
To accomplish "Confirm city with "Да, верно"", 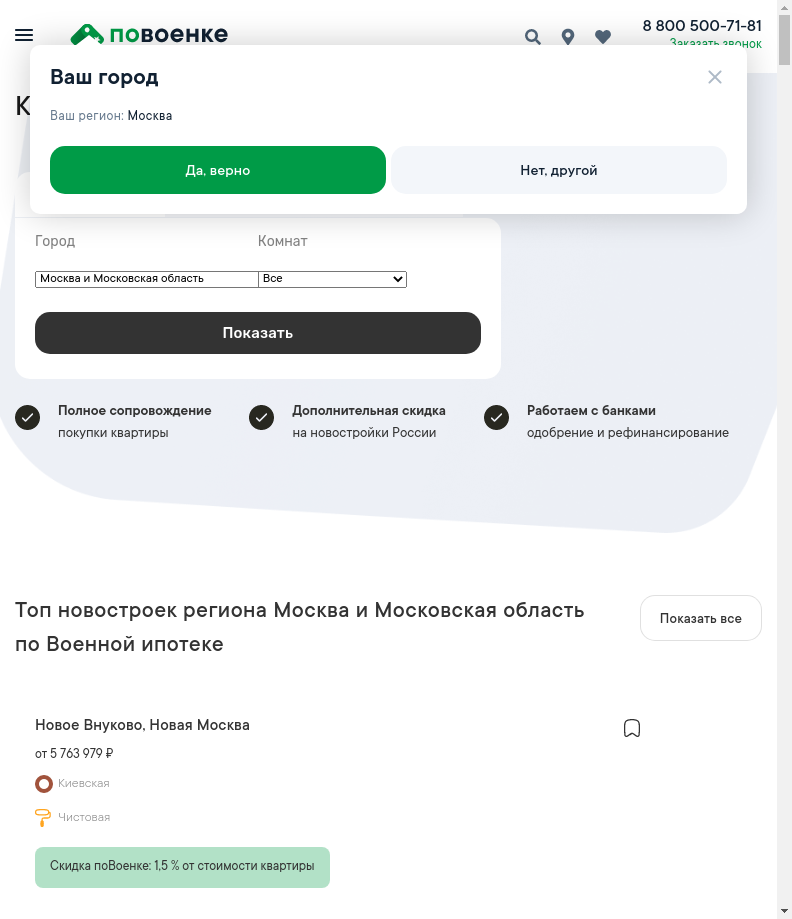I will (218, 170).
